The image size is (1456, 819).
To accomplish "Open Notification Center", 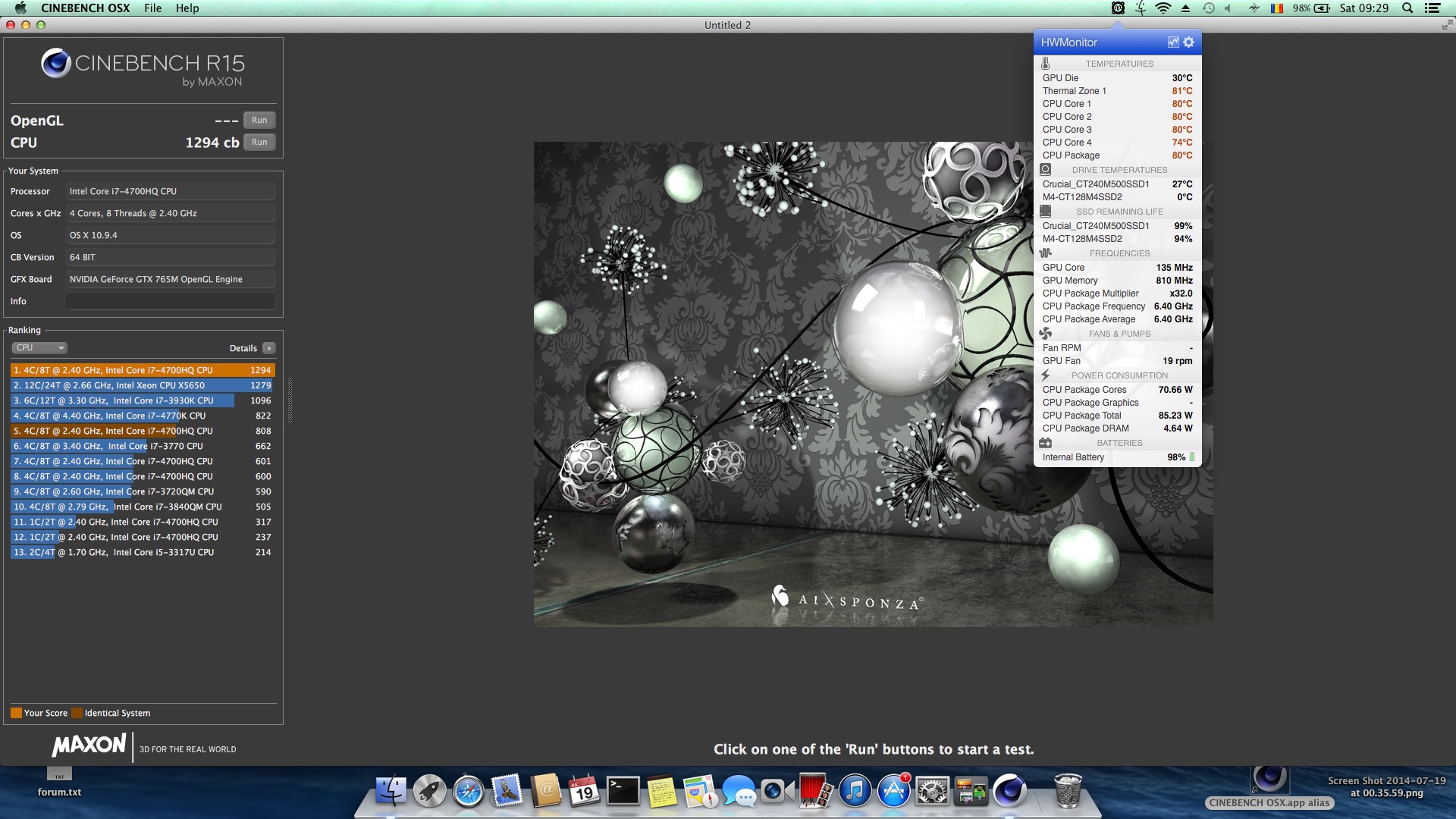I will tap(1432, 8).
